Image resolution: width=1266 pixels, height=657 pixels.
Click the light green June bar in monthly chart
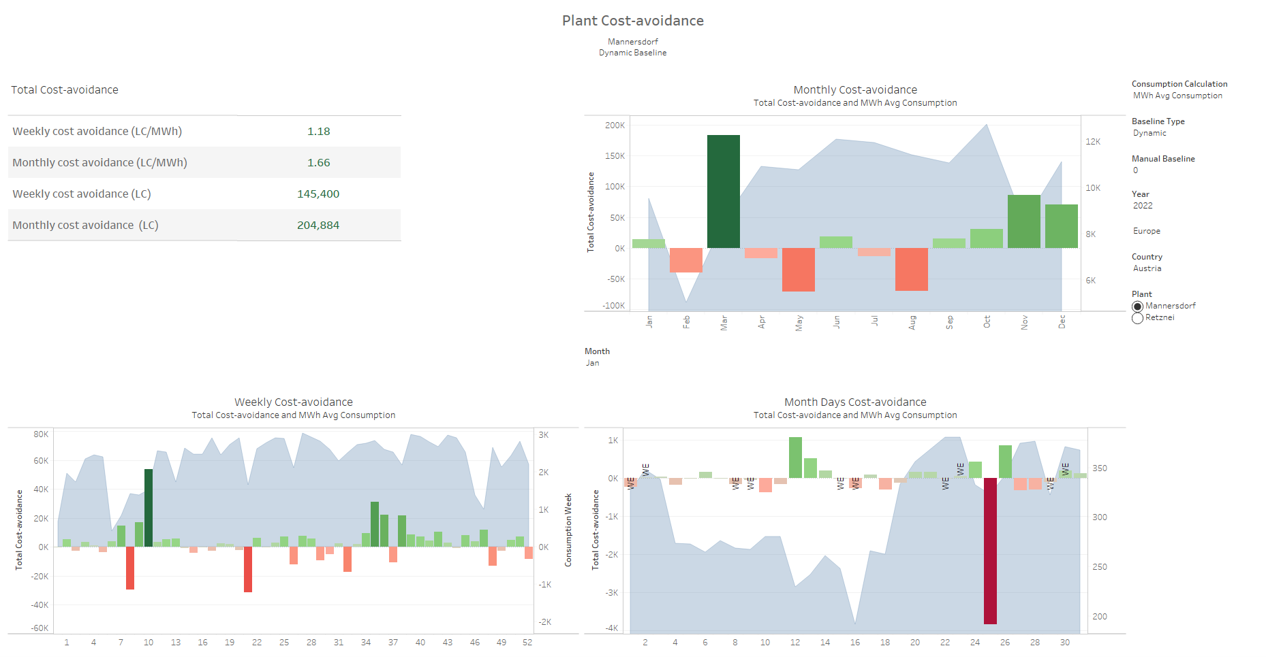point(836,242)
